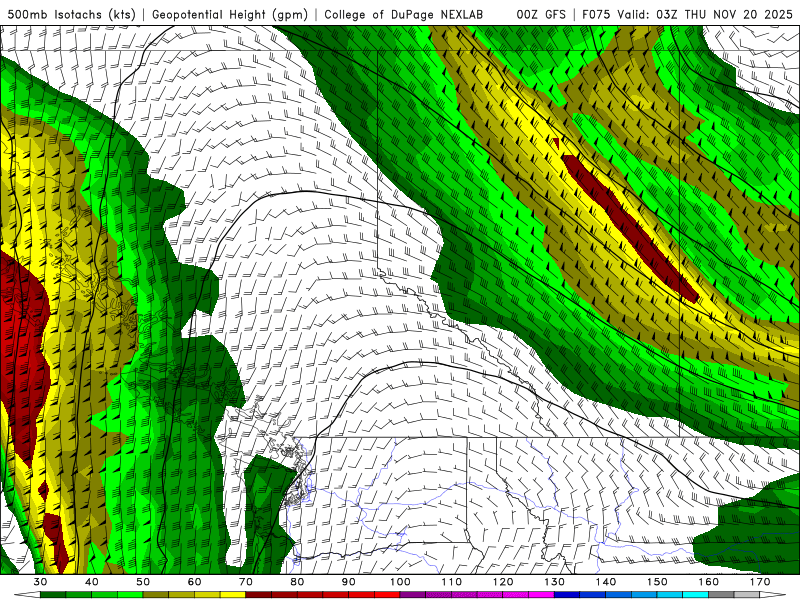The image size is (800, 600).
Task: Click the 70 value on the color scale
Action: (x=246, y=582)
